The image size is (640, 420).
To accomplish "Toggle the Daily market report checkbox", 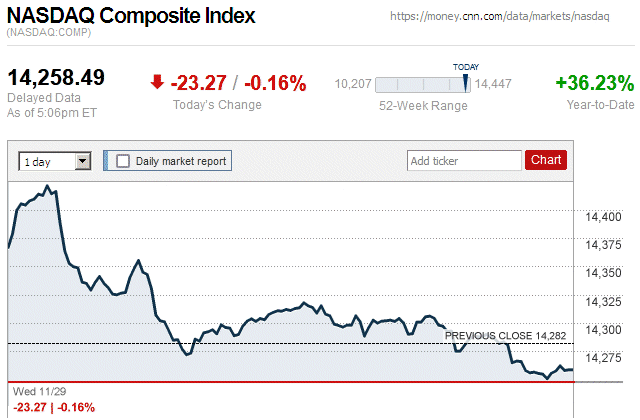I will (x=123, y=160).
